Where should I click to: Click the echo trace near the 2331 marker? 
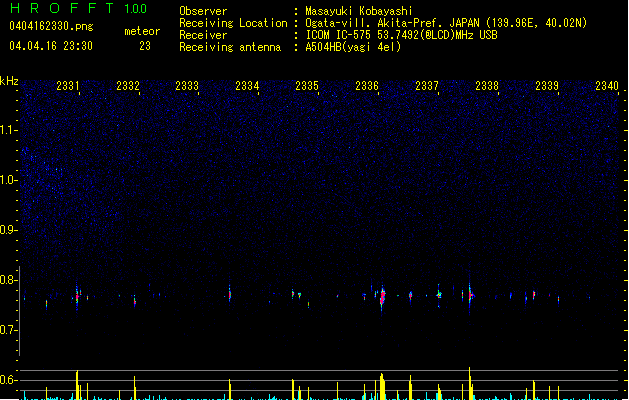(x=77, y=297)
